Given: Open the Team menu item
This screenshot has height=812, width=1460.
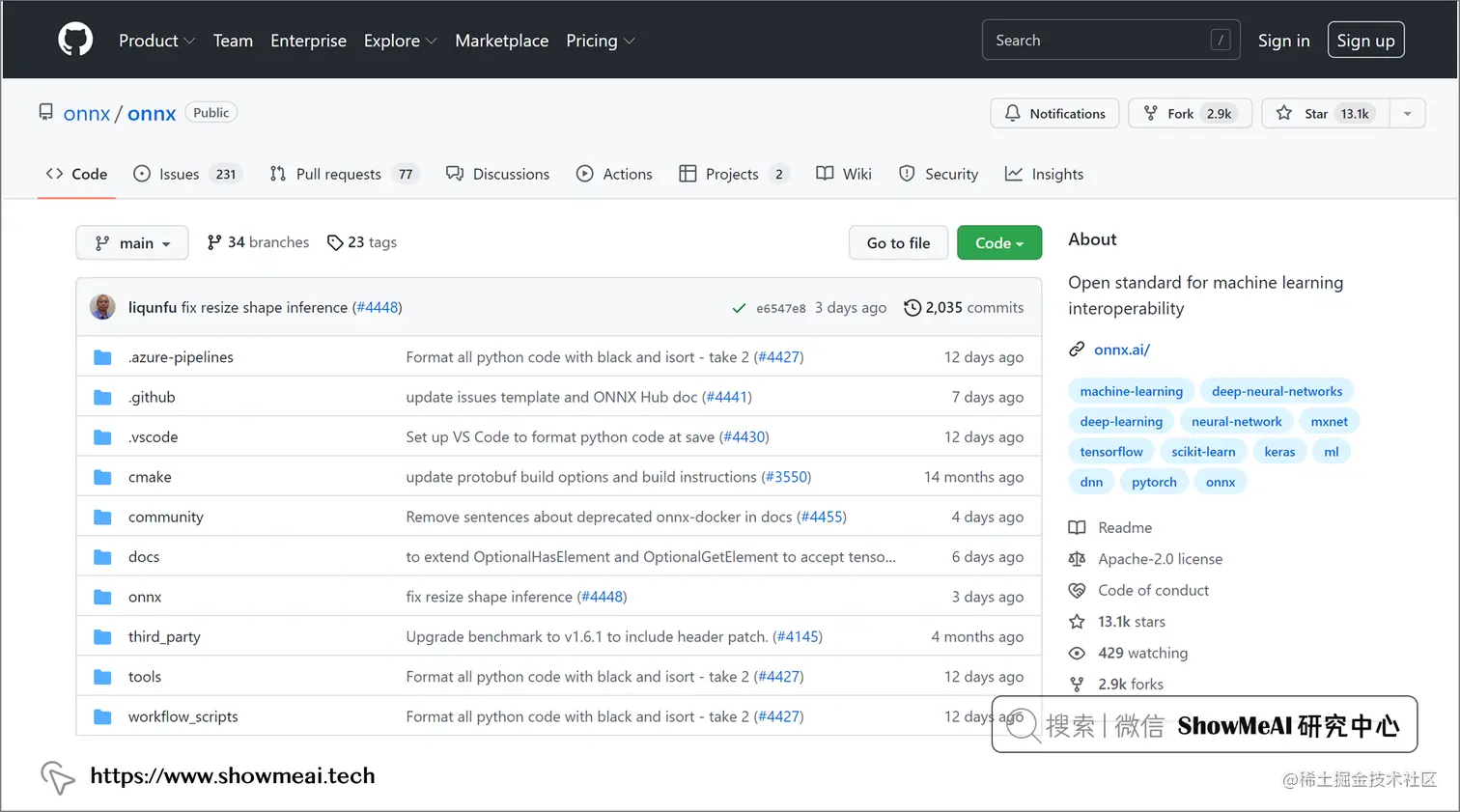Looking at the screenshot, I should pos(233,41).
